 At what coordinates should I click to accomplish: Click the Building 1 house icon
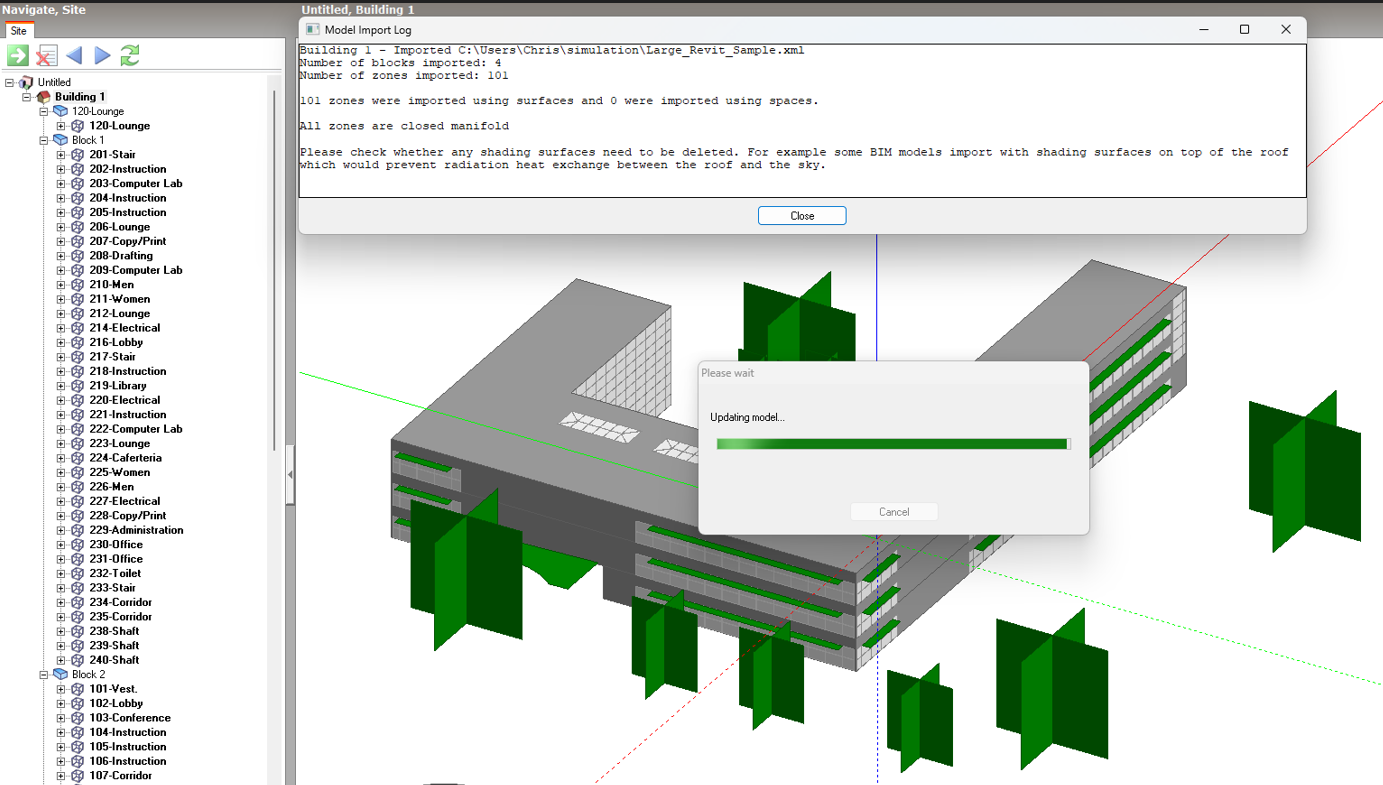(43, 97)
